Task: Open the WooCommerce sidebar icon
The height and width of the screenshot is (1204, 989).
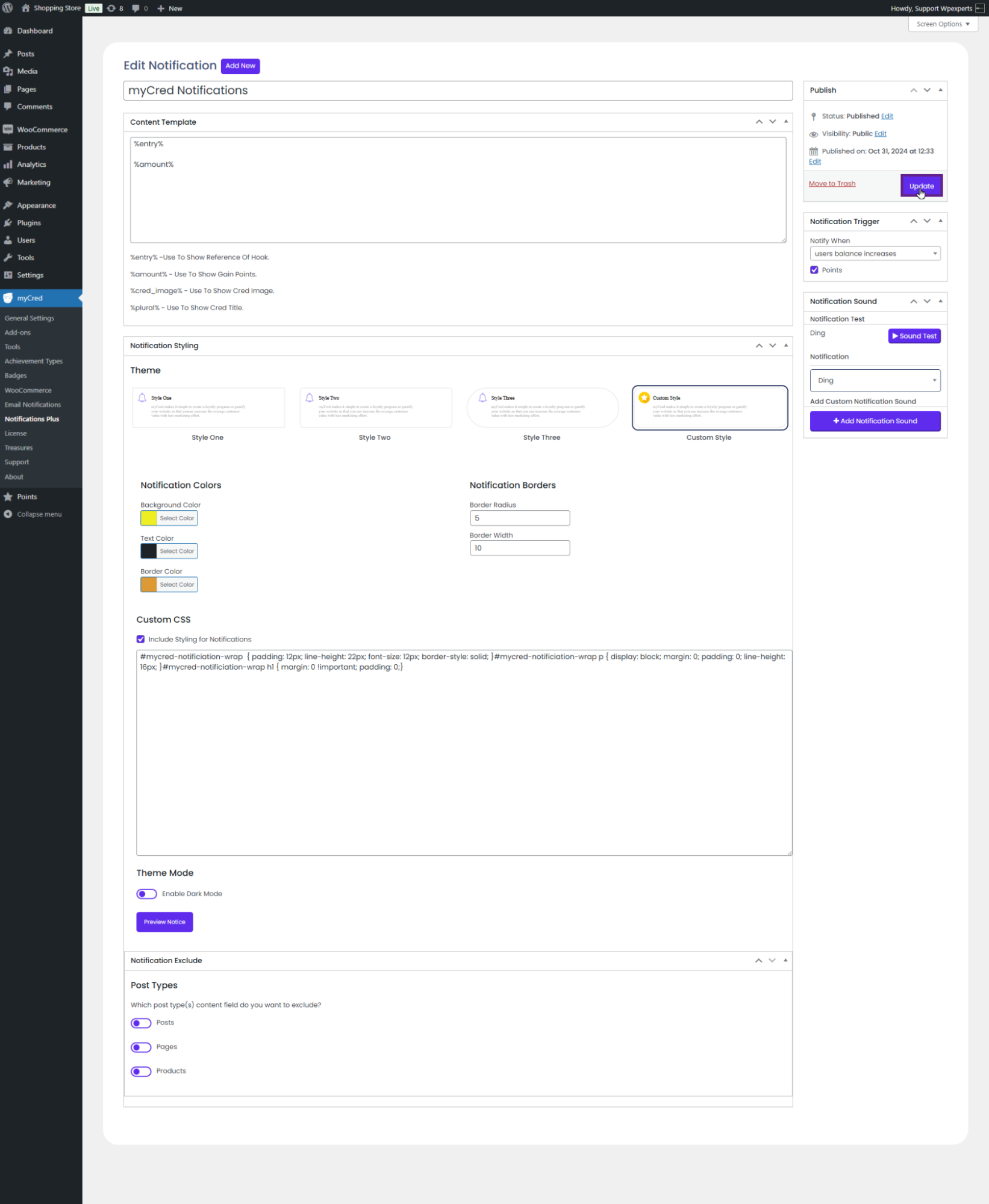Action: pos(8,129)
